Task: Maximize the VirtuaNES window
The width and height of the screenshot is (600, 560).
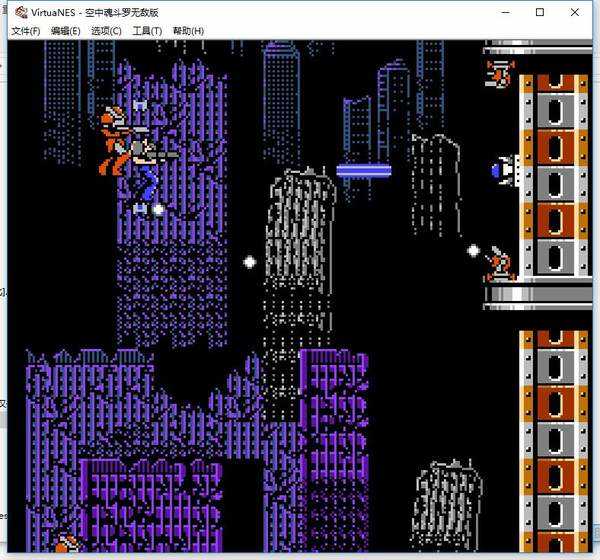Action: pyautogui.click(x=540, y=12)
